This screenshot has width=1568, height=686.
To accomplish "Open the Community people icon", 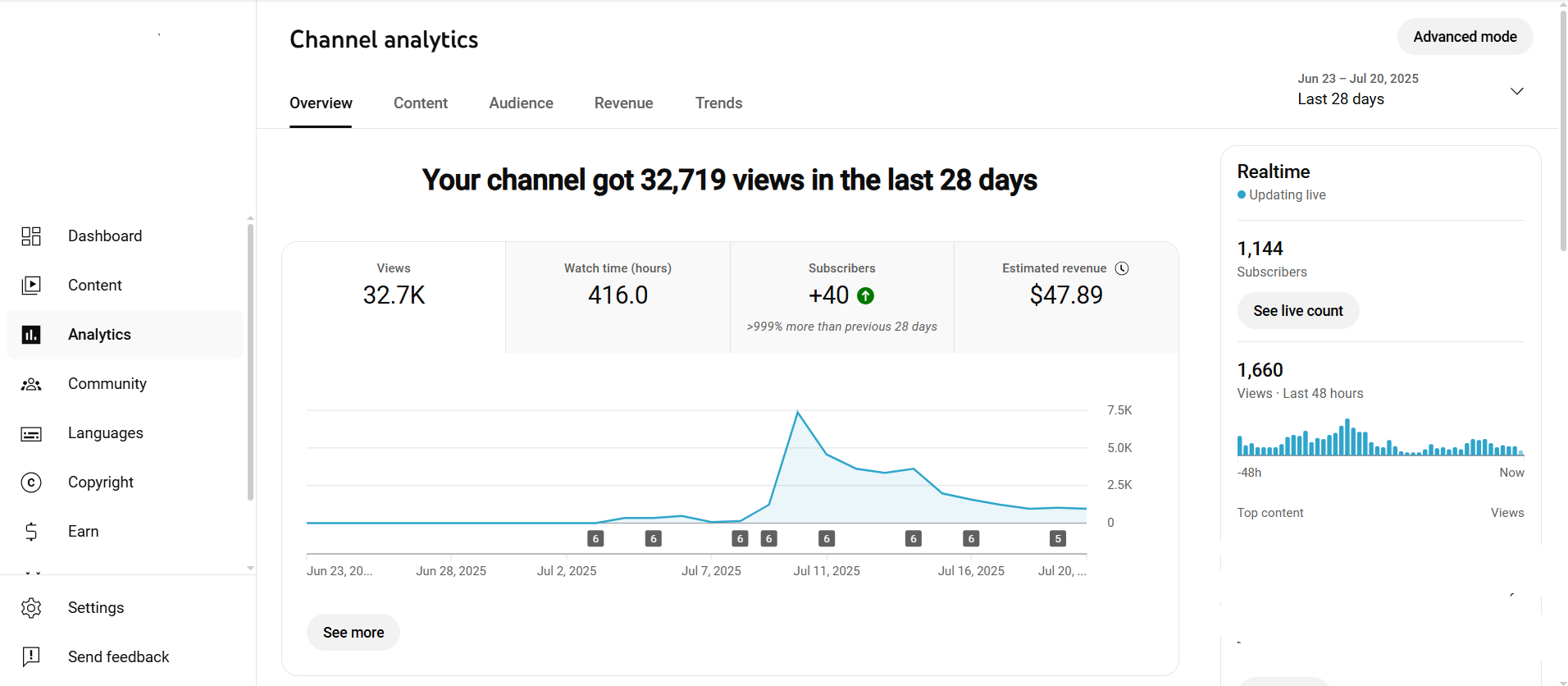I will pyautogui.click(x=31, y=384).
